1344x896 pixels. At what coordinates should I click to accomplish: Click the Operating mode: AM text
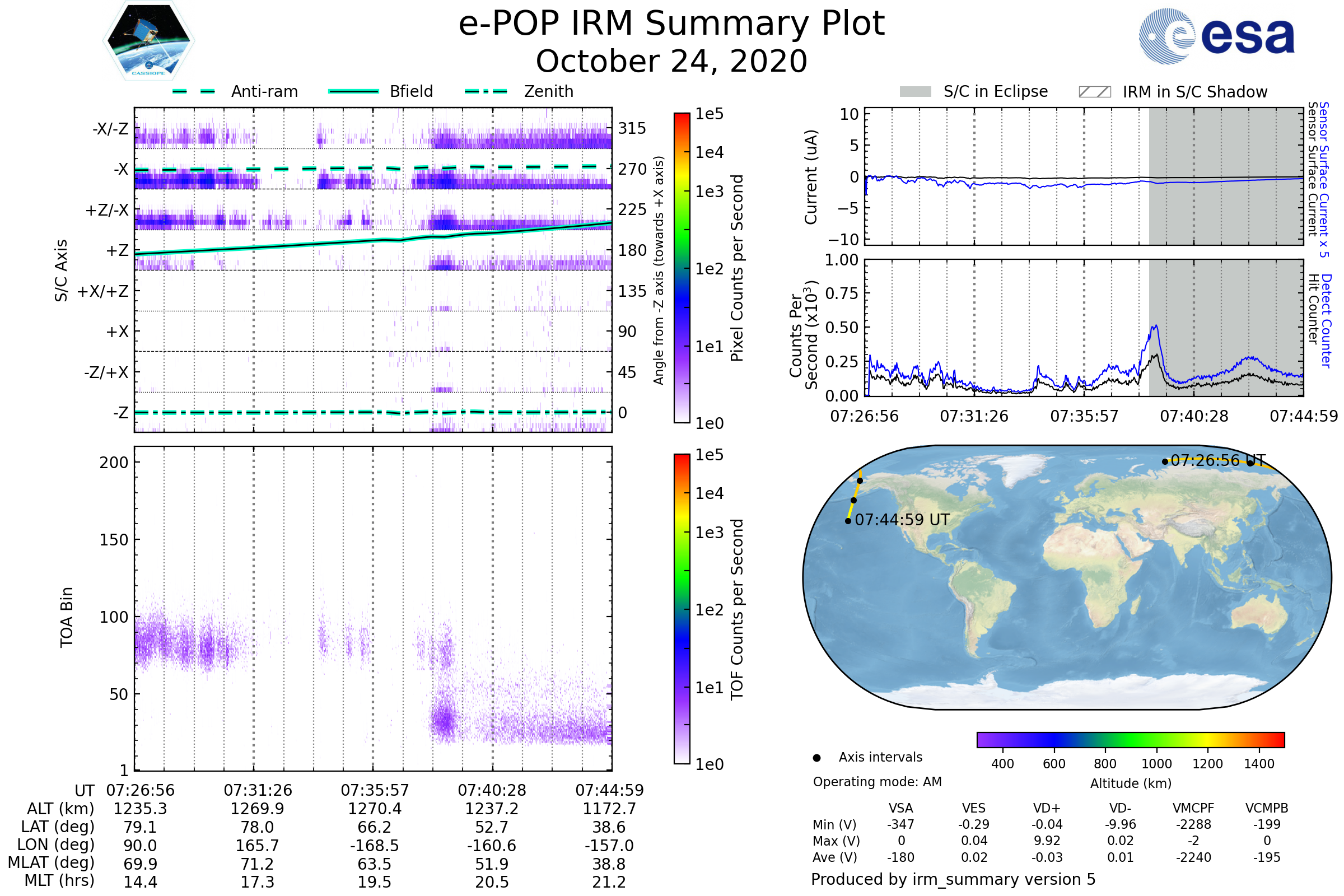pyautogui.click(x=877, y=782)
